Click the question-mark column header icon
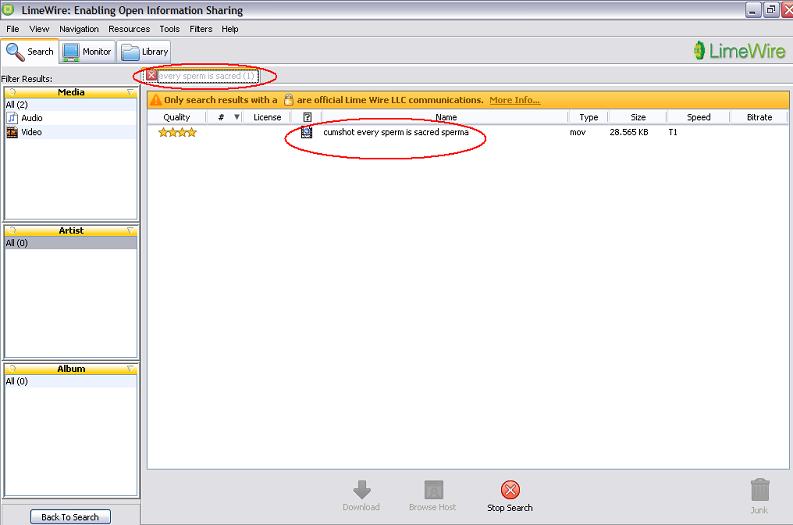Viewport: 793px width, 525px height. tap(307, 117)
